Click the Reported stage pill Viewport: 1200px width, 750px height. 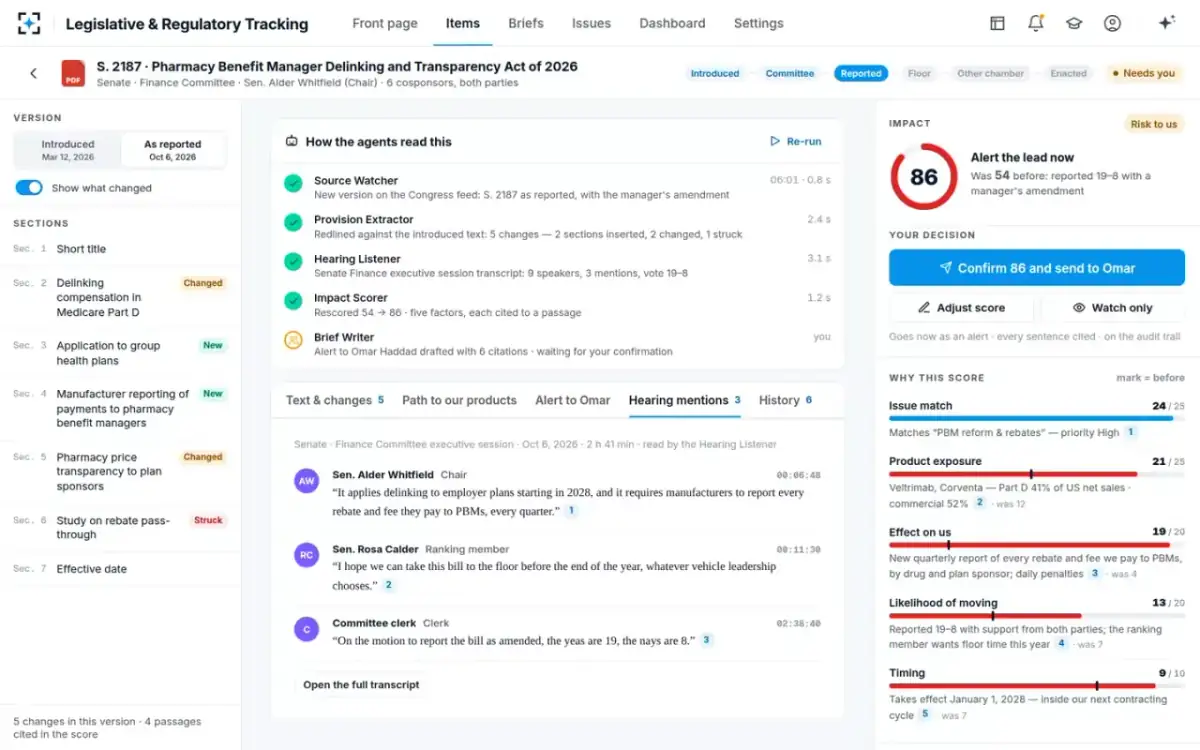click(861, 73)
